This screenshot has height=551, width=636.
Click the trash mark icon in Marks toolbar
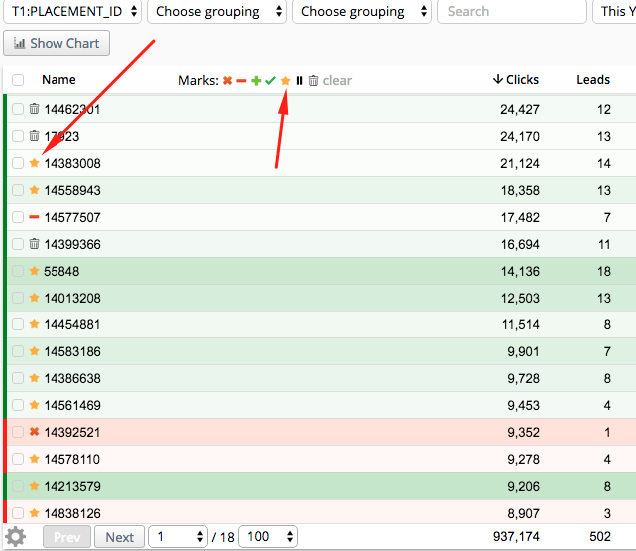(x=313, y=81)
